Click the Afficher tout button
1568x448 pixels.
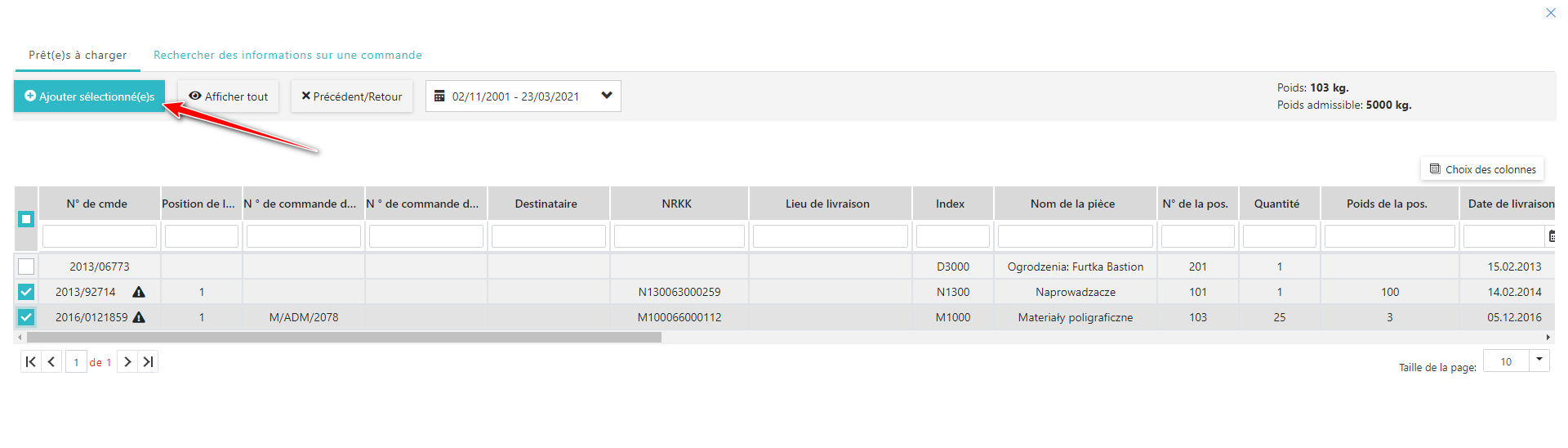[x=229, y=96]
